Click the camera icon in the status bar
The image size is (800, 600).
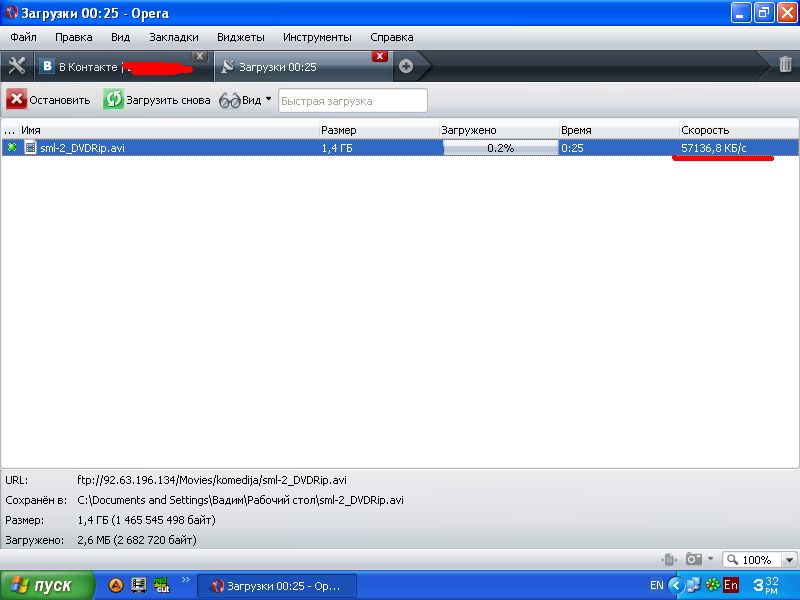click(694, 559)
